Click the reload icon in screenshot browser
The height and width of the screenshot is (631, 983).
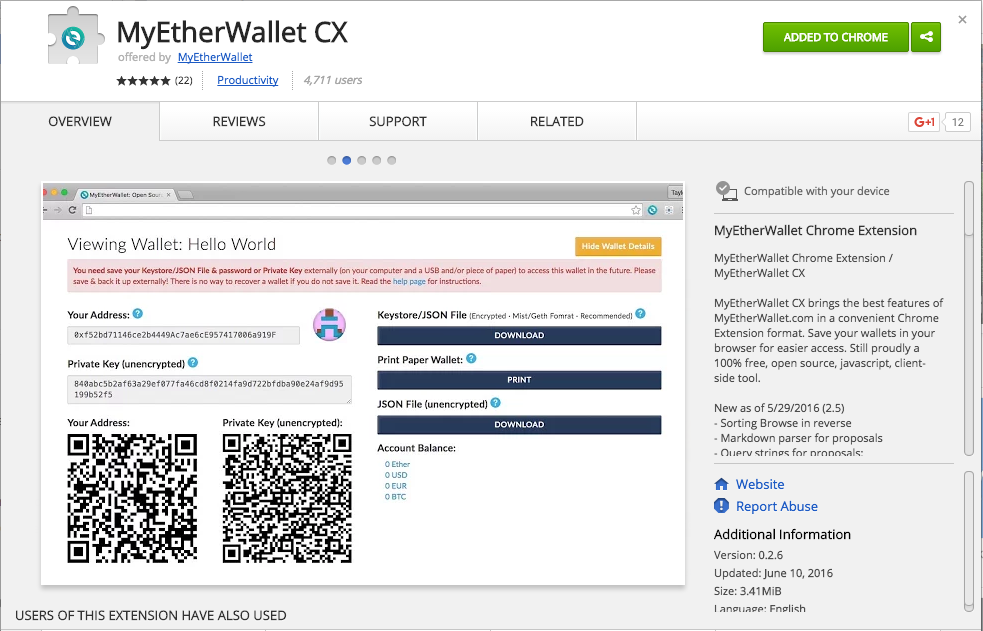coord(72,210)
